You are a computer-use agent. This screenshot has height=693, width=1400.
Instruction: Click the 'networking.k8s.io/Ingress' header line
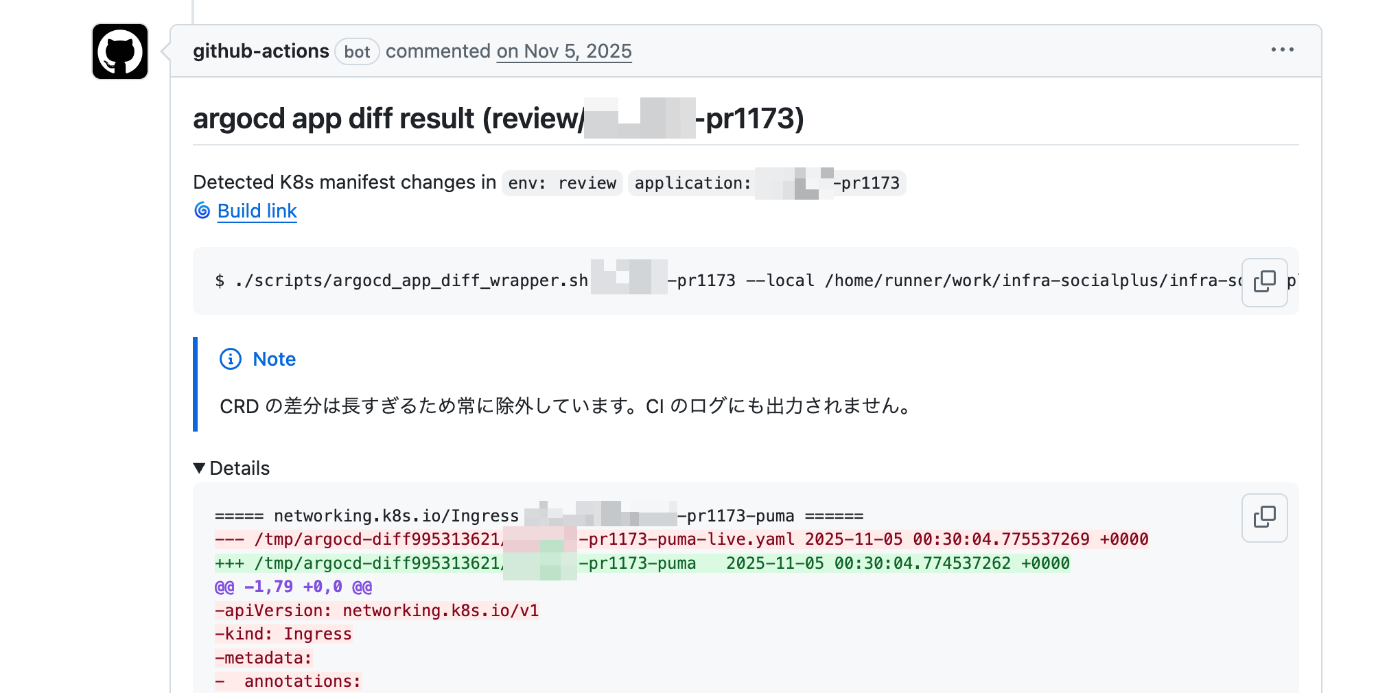(539, 516)
